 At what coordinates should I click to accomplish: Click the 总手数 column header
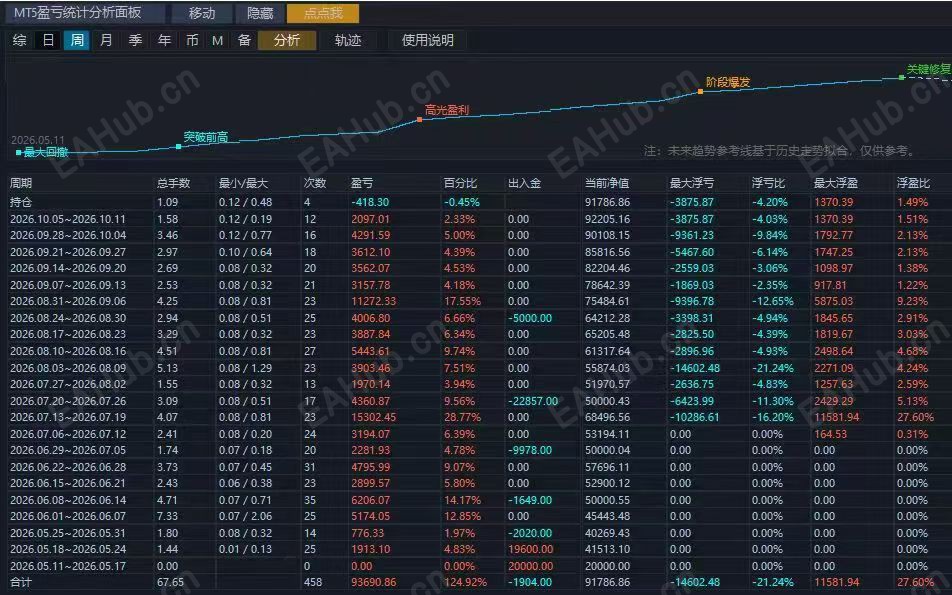174,183
